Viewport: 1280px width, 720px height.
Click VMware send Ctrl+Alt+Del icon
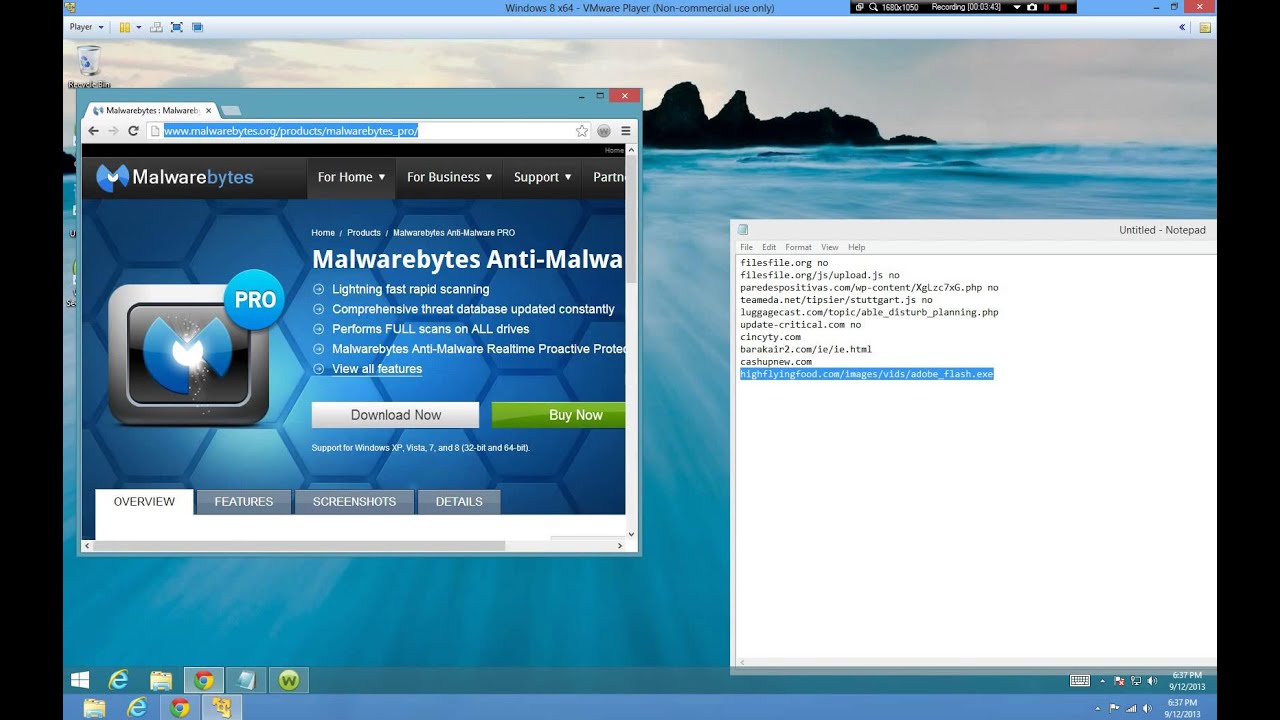(156, 27)
